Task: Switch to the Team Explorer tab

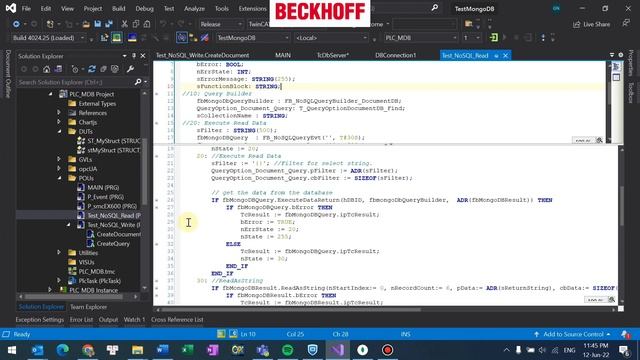Action: click(89, 307)
